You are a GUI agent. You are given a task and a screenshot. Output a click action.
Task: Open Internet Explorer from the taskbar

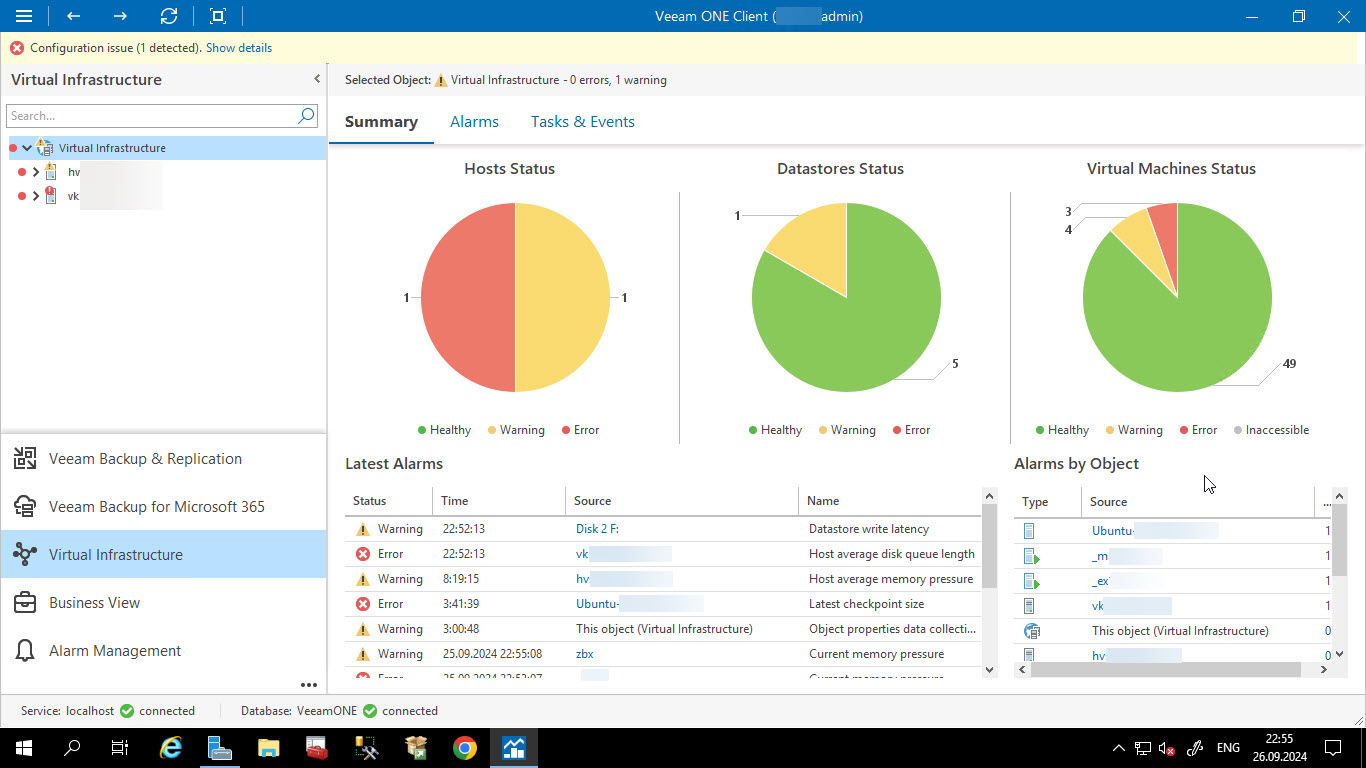coord(172,748)
